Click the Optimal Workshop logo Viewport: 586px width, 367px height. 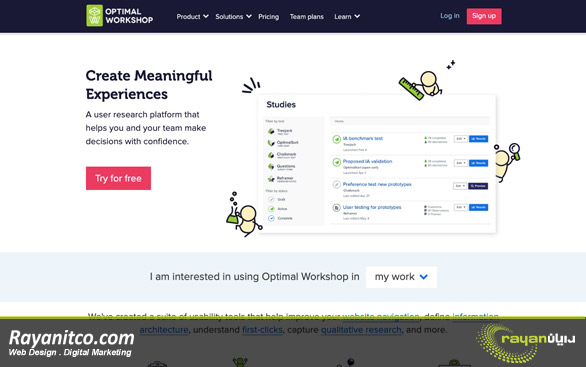click(x=120, y=16)
